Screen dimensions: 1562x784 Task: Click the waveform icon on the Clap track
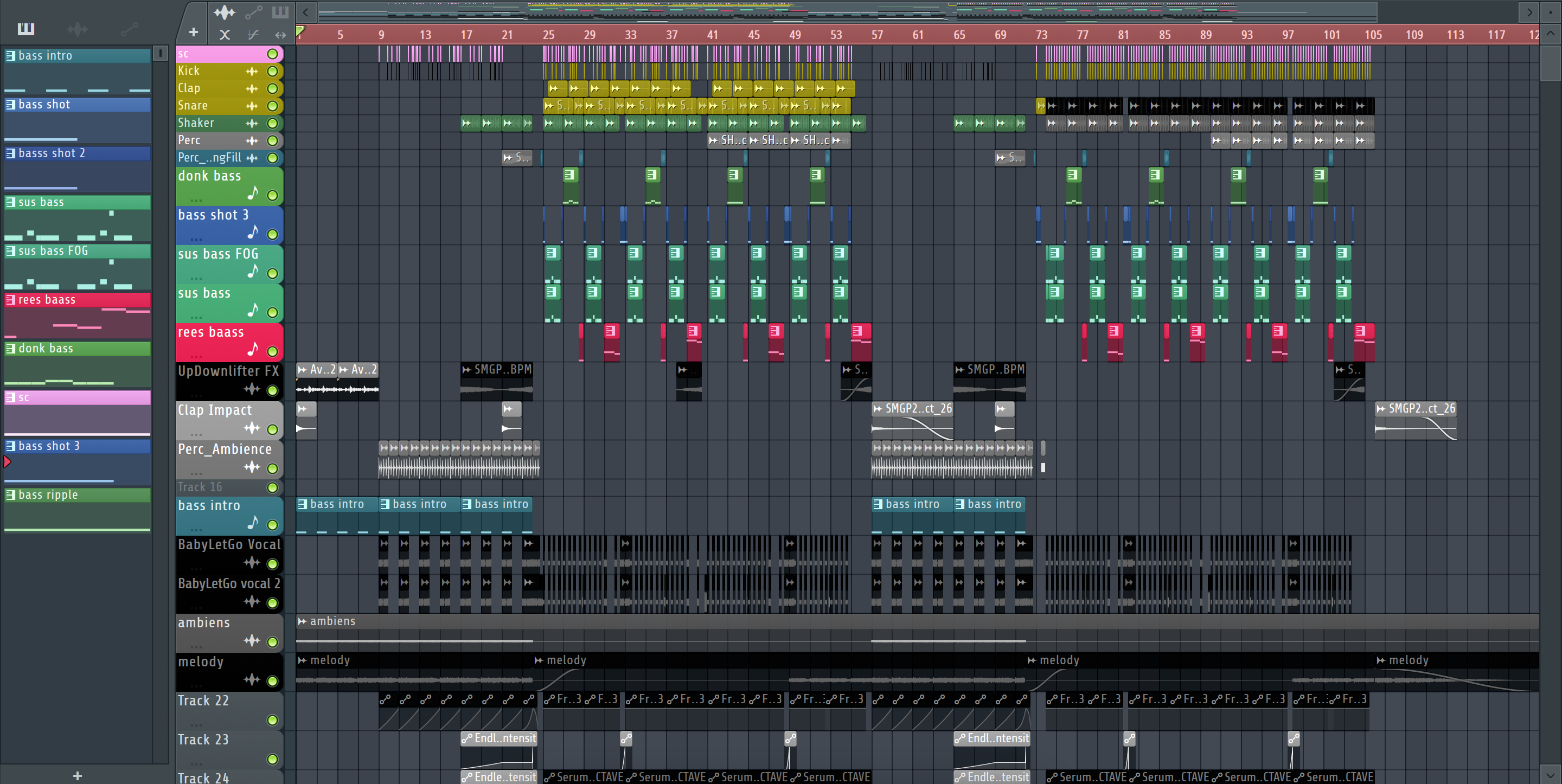pos(252,88)
